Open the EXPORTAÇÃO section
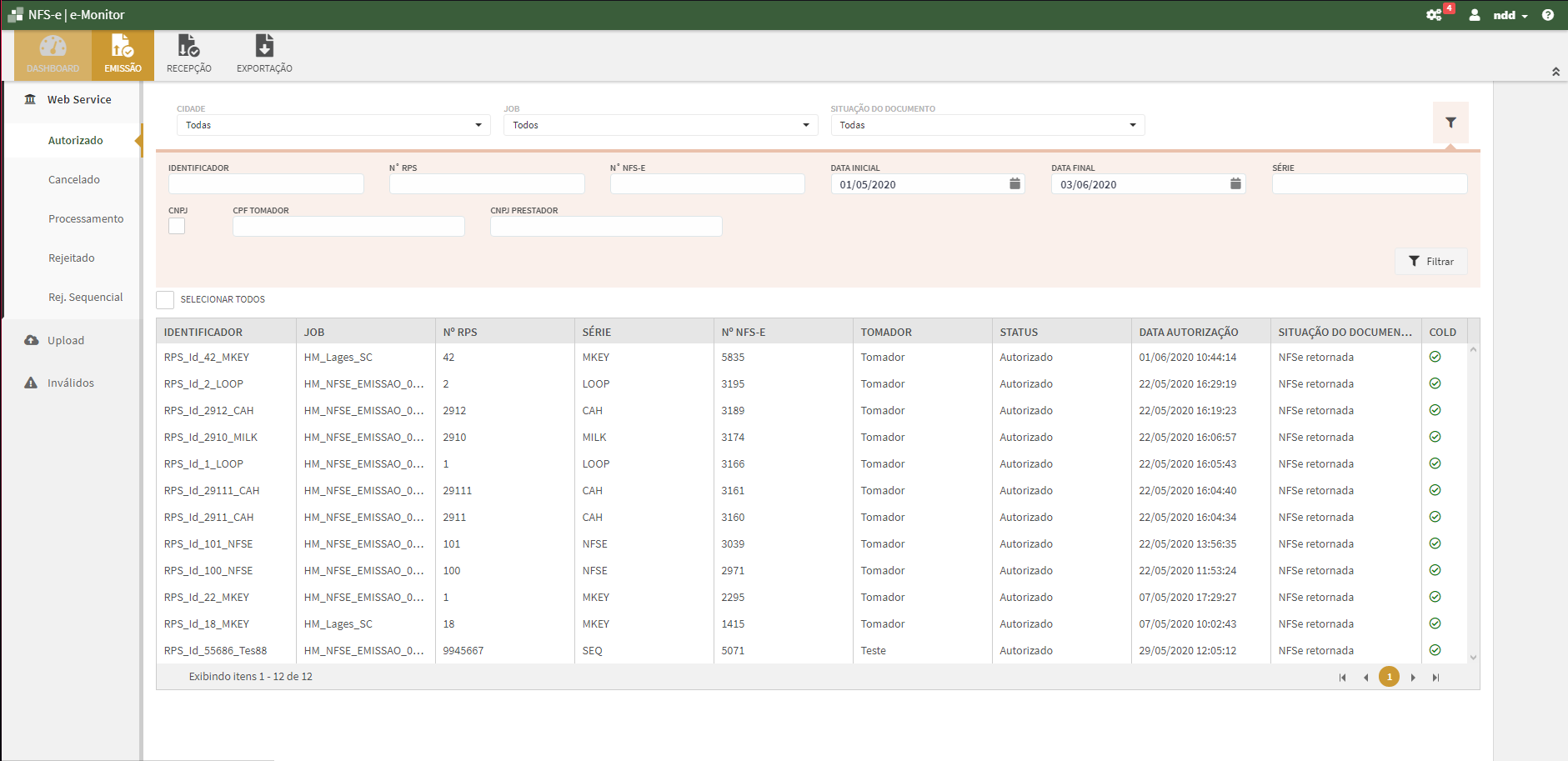Image resolution: width=1568 pixels, height=761 pixels. pyautogui.click(x=264, y=53)
